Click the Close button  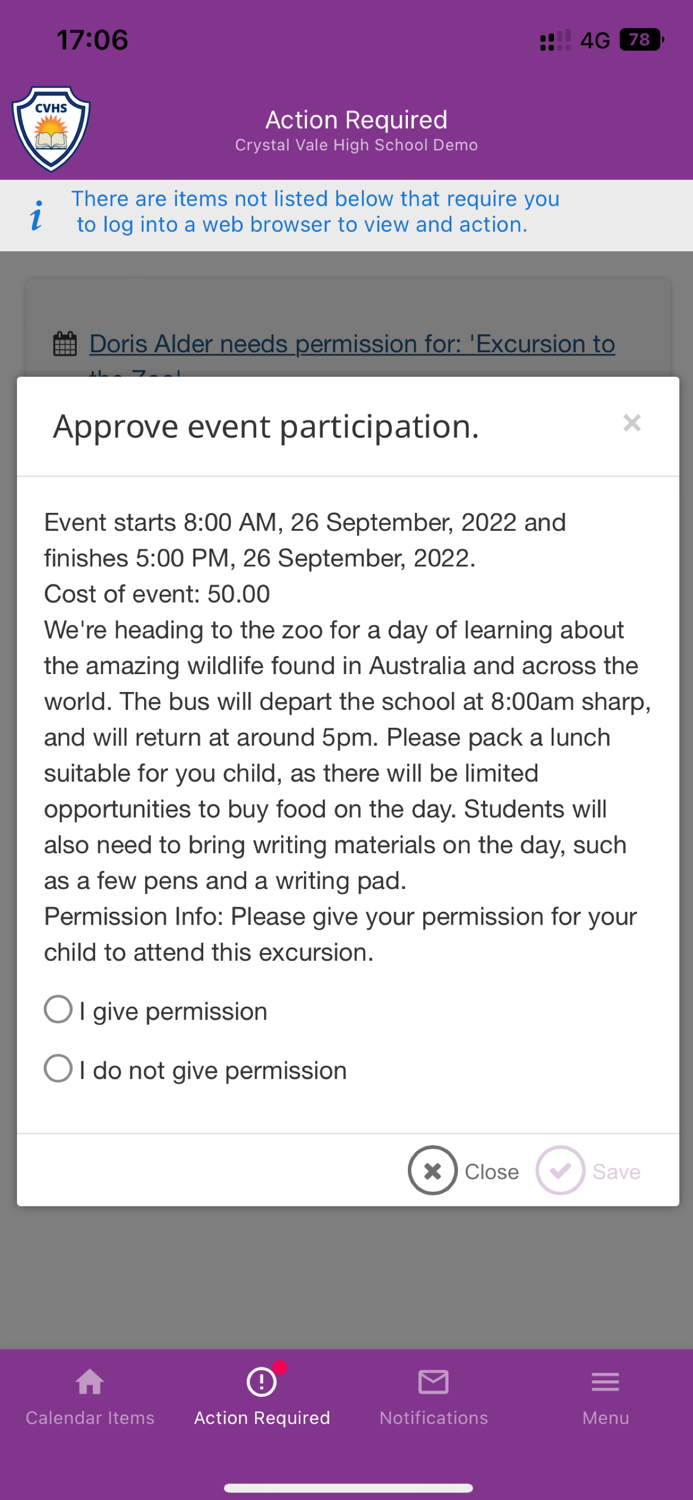click(490, 1171)
